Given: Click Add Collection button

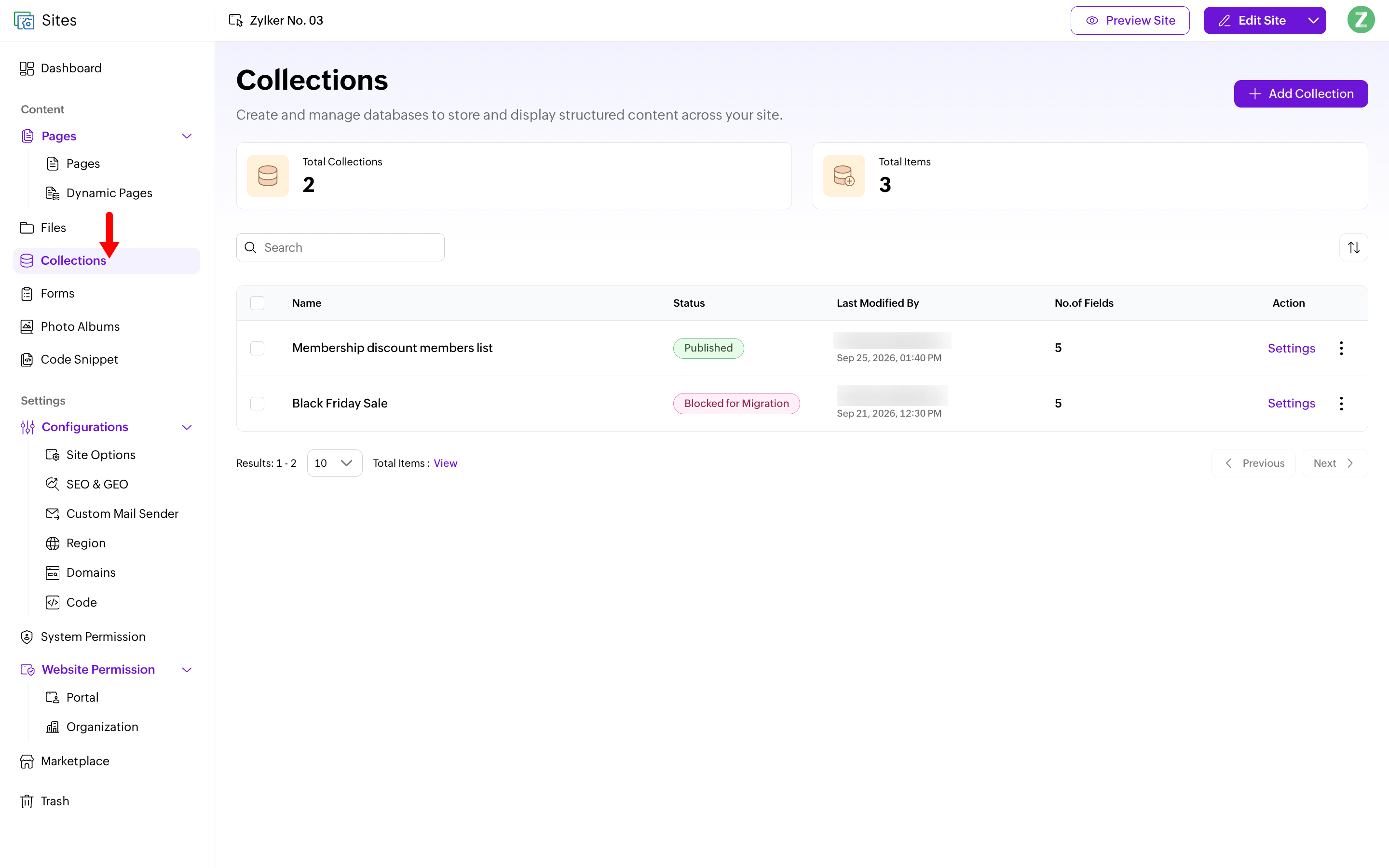Looking at the screenshot, I should (1301, 94).
